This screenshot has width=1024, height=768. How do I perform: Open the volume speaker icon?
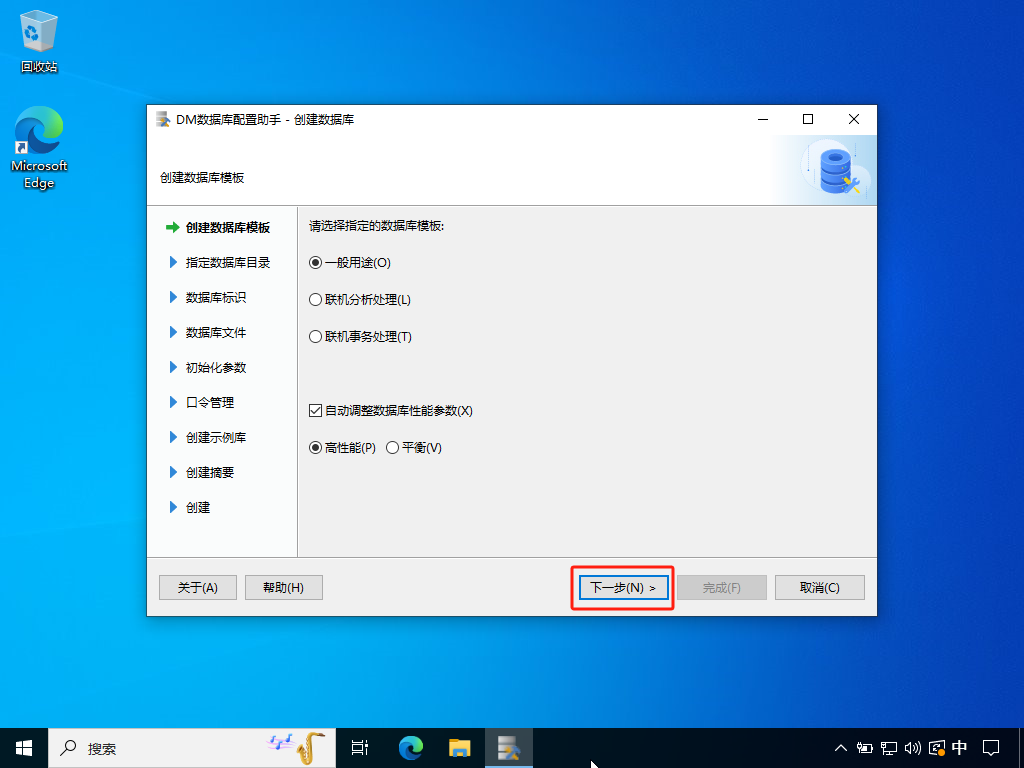pyautogui.click(x=912, y=748)
